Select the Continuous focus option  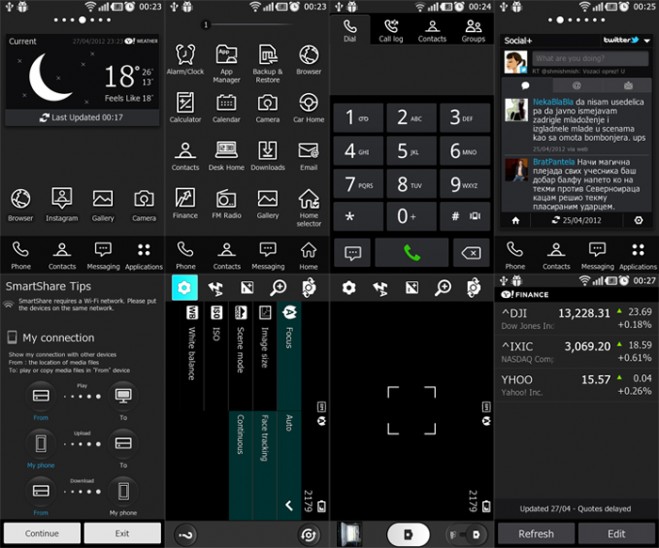coord(240,466)
